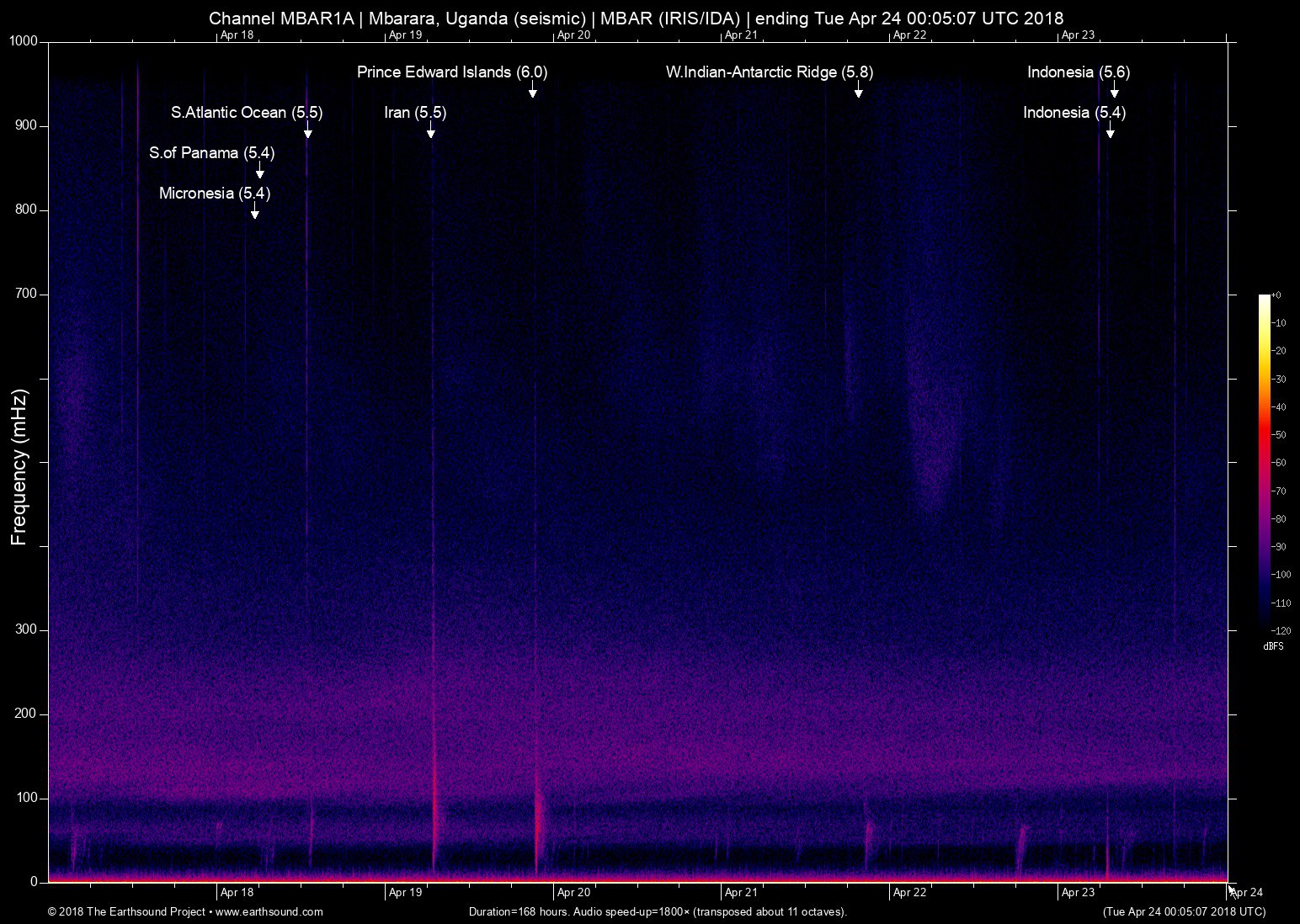Click the arrow under S.of Panama (5.4)
The width and height of the screenshot is (1300, 924).
(x=260, y=172)
